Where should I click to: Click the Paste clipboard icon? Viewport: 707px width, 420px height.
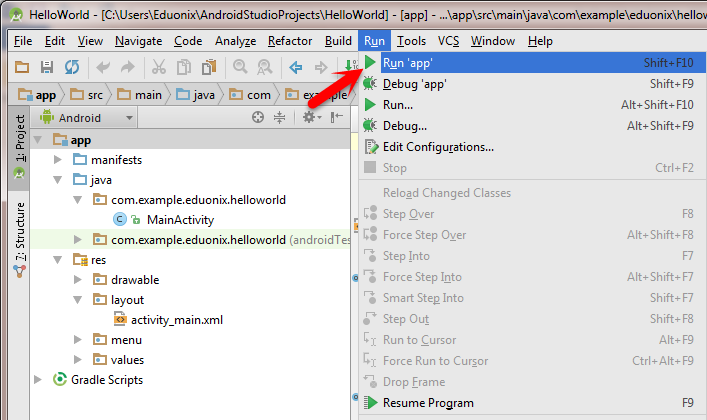[209, 67]
